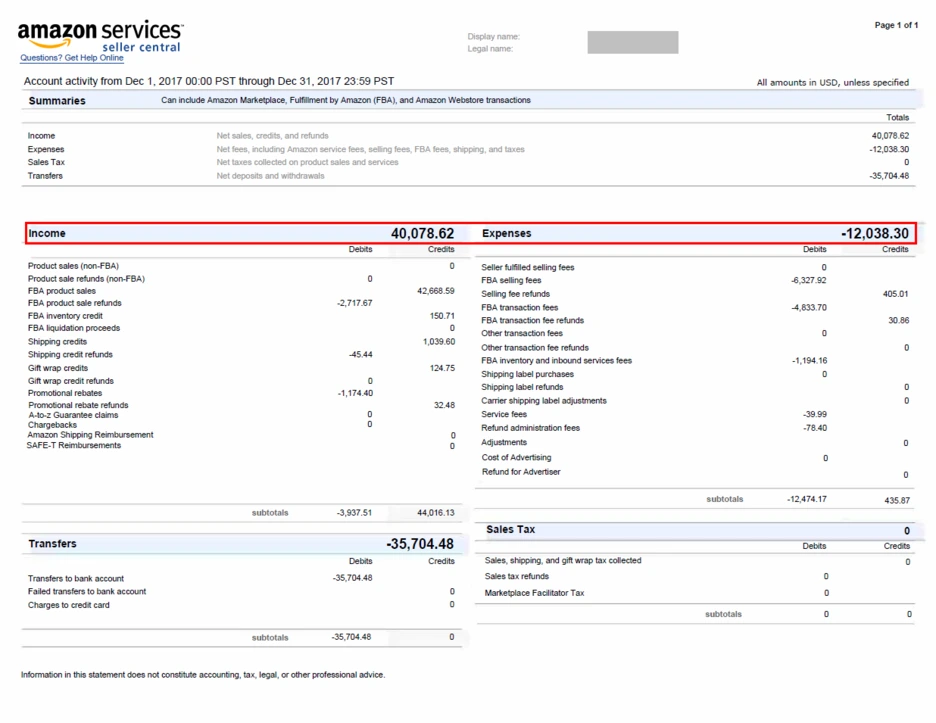Click Promotional rebates value -1,174.40
Screen dimensions: 936x723
(355, 393)
